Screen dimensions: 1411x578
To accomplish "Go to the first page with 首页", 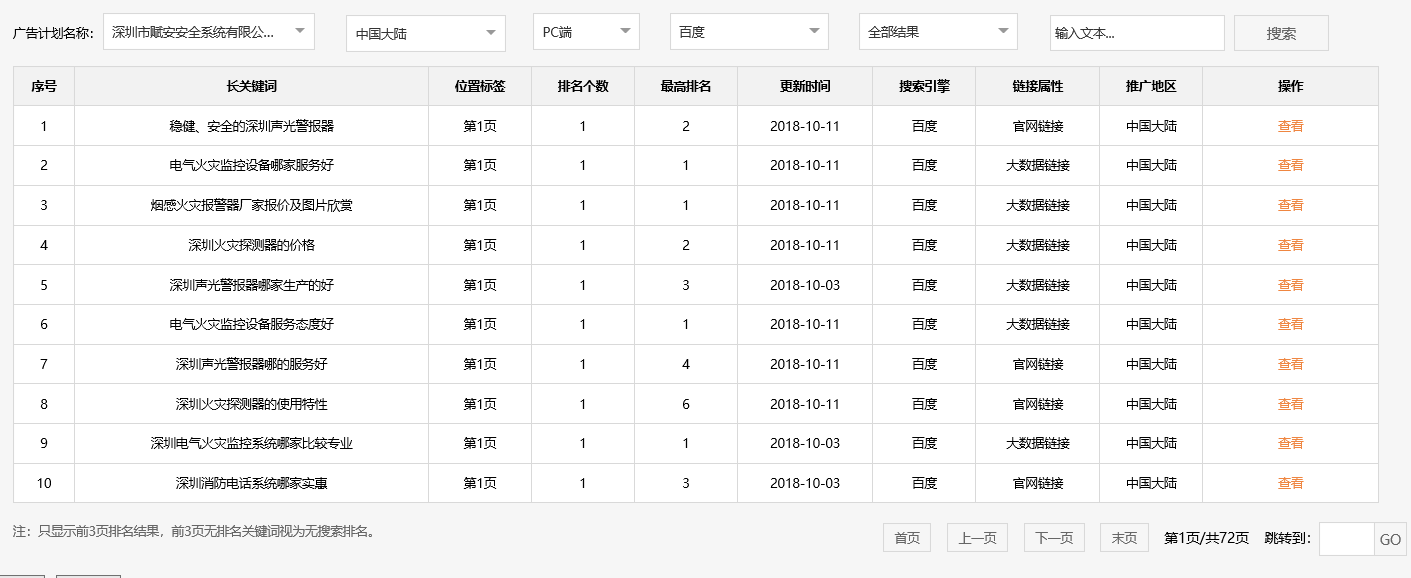I will coord(906,537).
